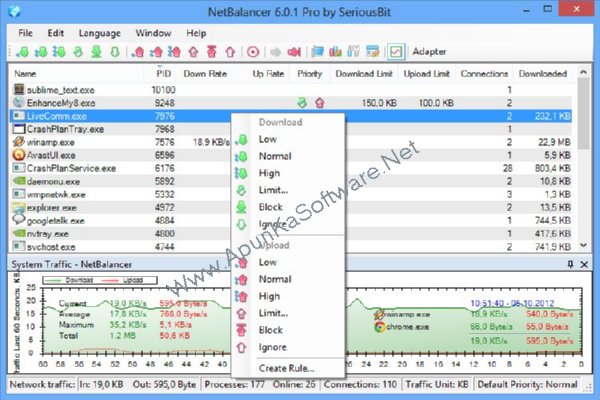This screenshot has height=400, width=600.
Task: Select the googletalk.exe process row
Action: coord(291,220)
